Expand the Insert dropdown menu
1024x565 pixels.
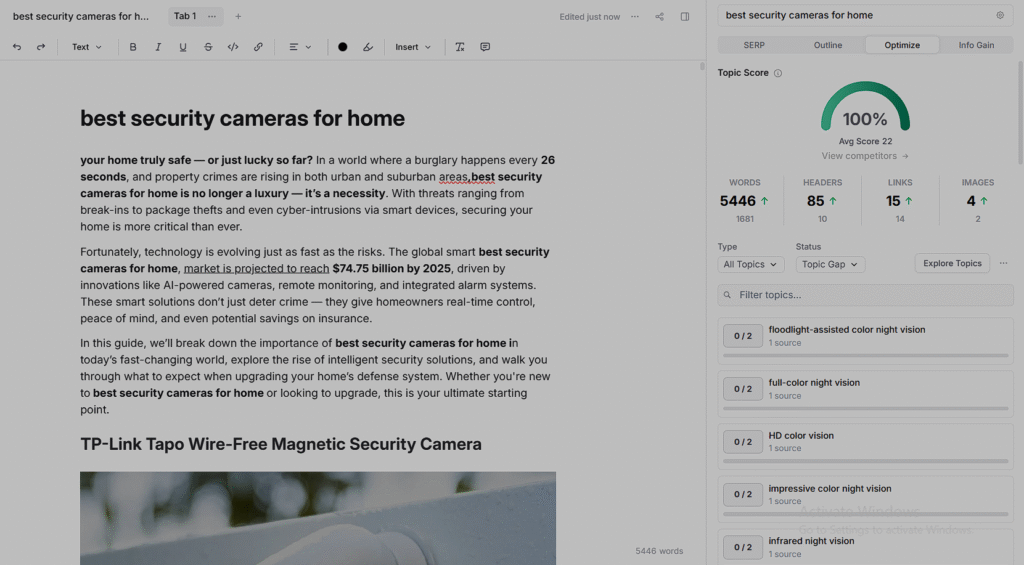[413, 47]
